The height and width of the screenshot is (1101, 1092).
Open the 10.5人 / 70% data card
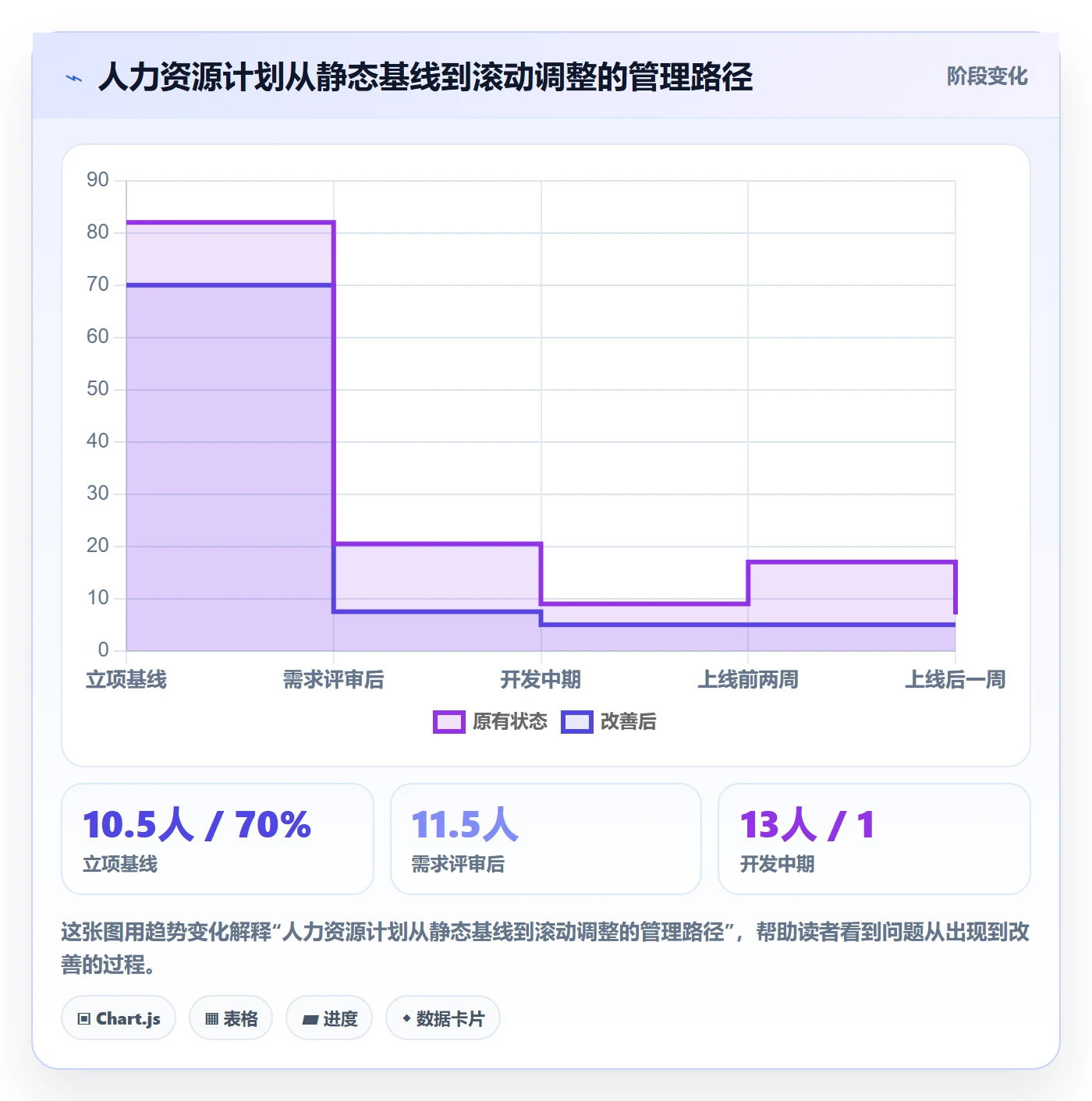(x=218, y=839)
